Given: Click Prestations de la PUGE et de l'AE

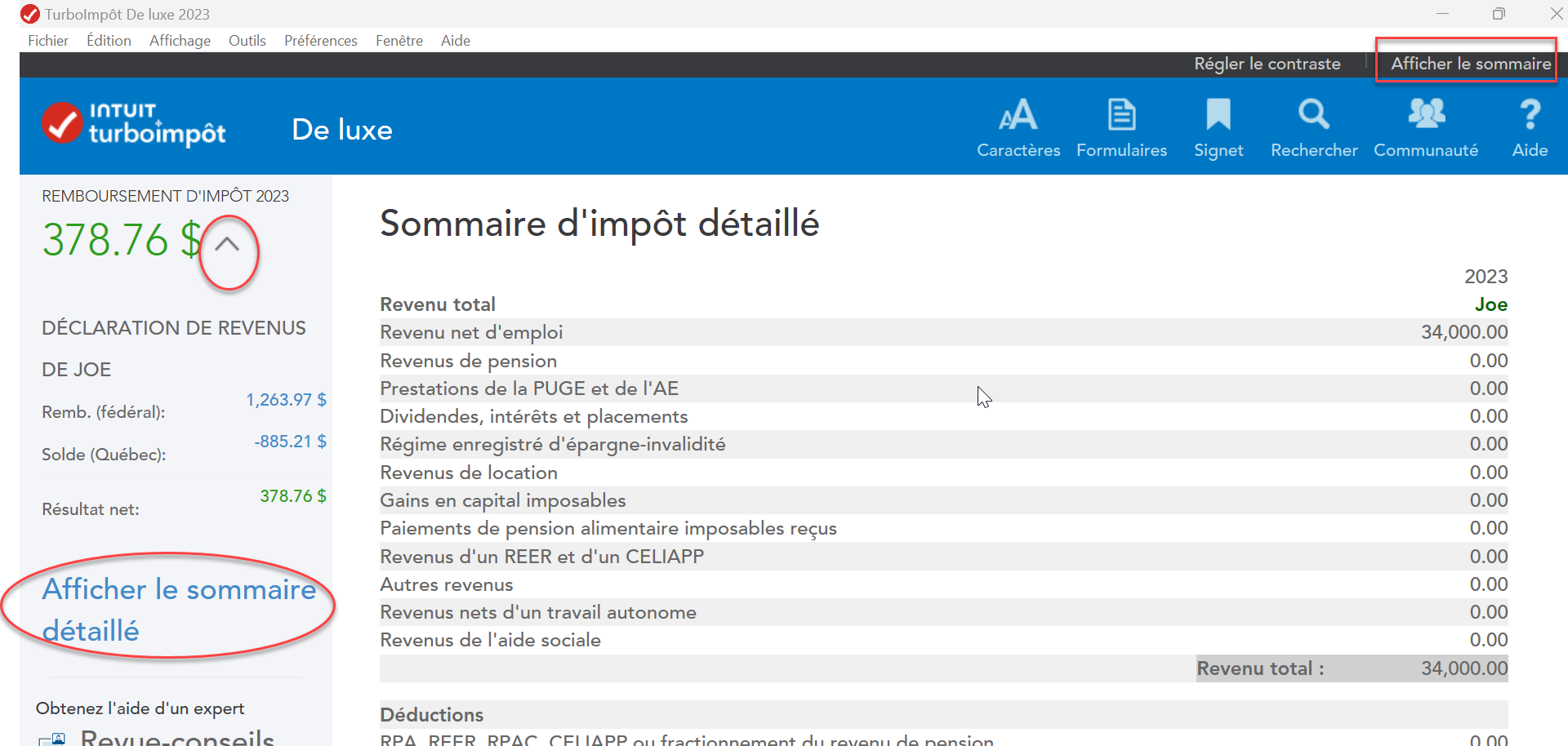Looking at the screenshot, I should click(529, 389).
